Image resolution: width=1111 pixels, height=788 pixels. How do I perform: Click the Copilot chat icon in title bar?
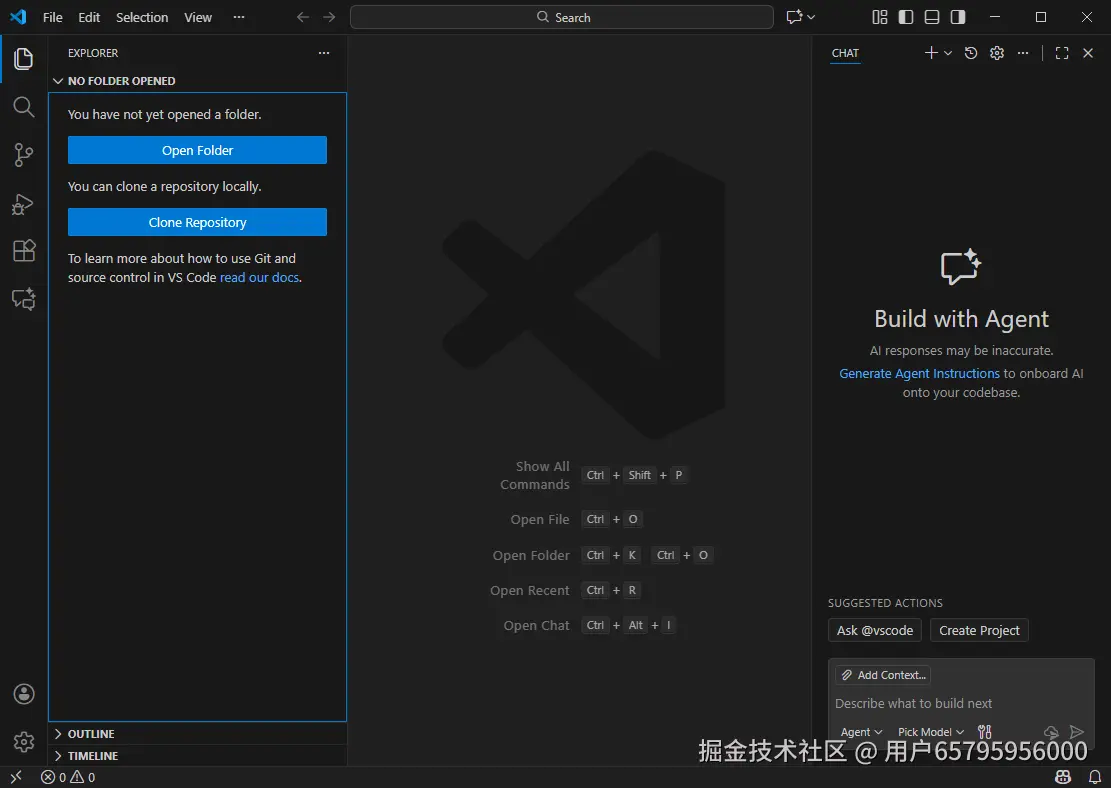[x=794, y=17]
